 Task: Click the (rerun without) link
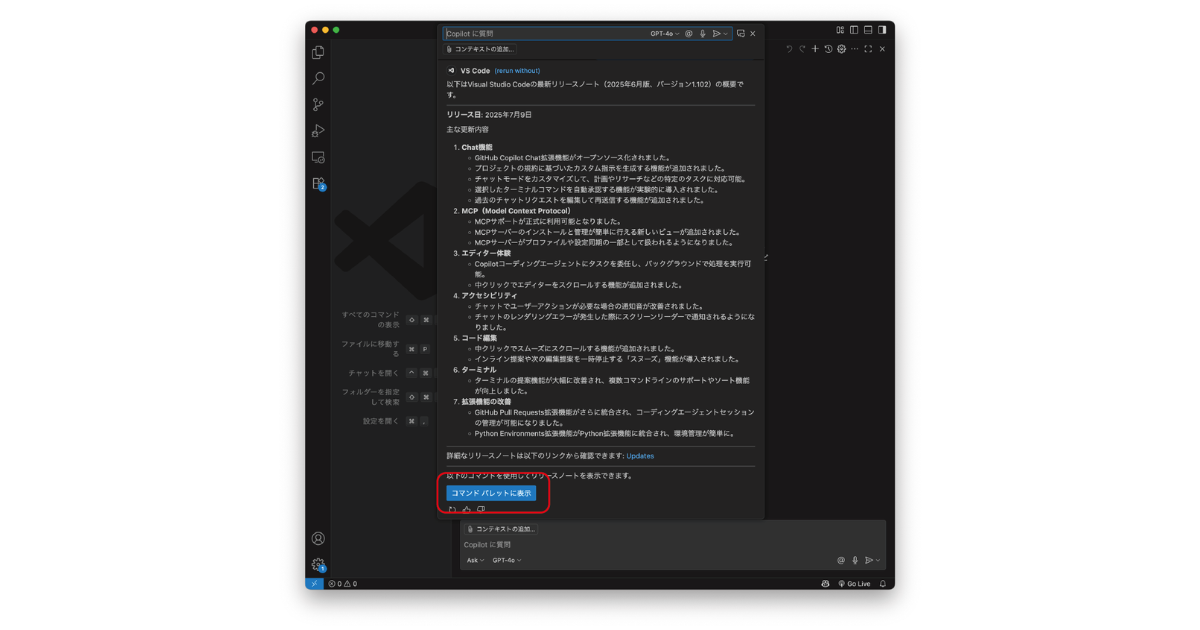click(517, 71)
